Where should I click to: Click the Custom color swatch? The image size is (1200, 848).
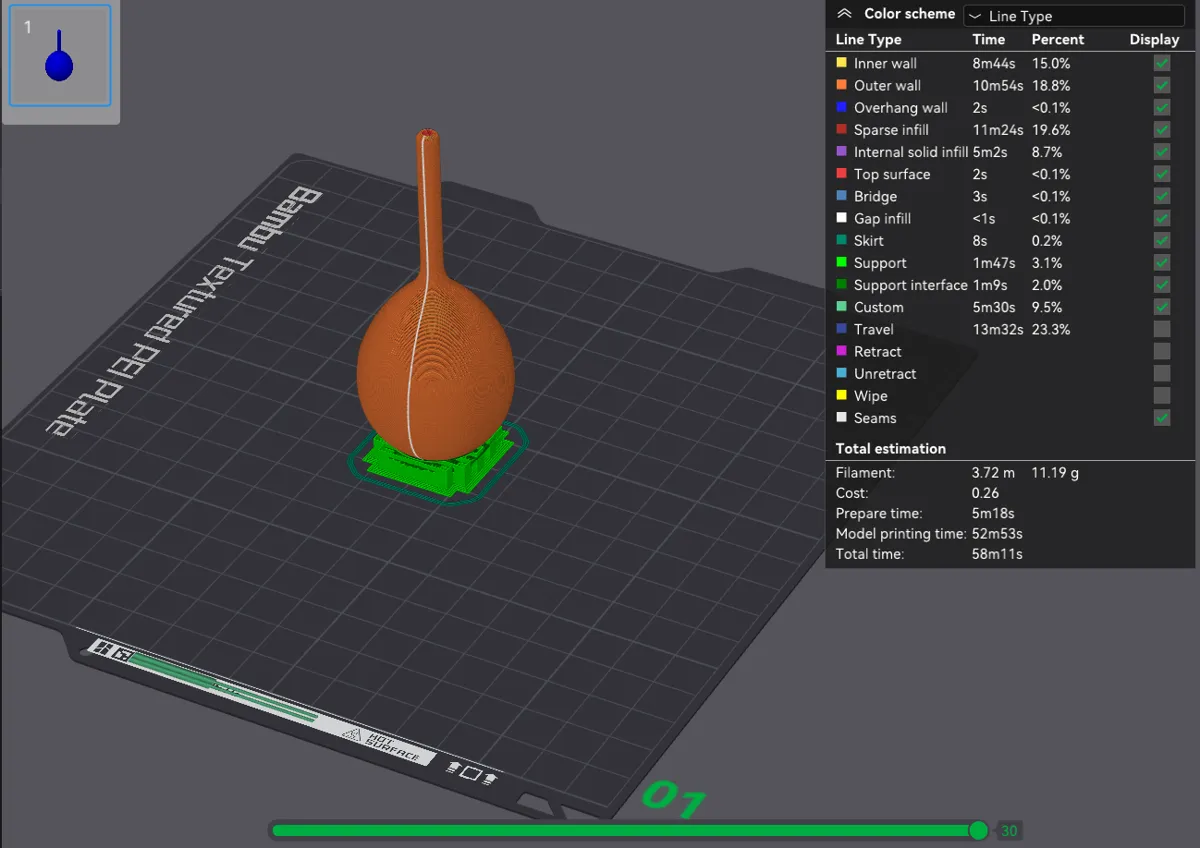click(841, 307)
